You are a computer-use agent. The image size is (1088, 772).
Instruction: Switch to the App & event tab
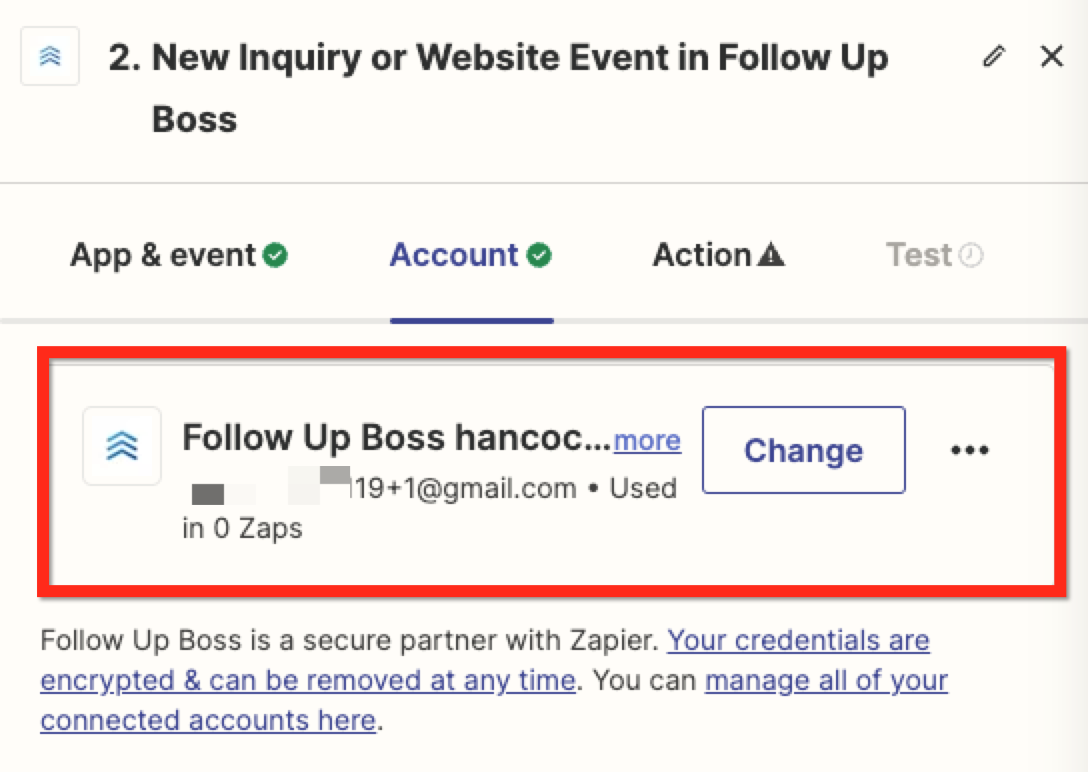tap(178, 255)
